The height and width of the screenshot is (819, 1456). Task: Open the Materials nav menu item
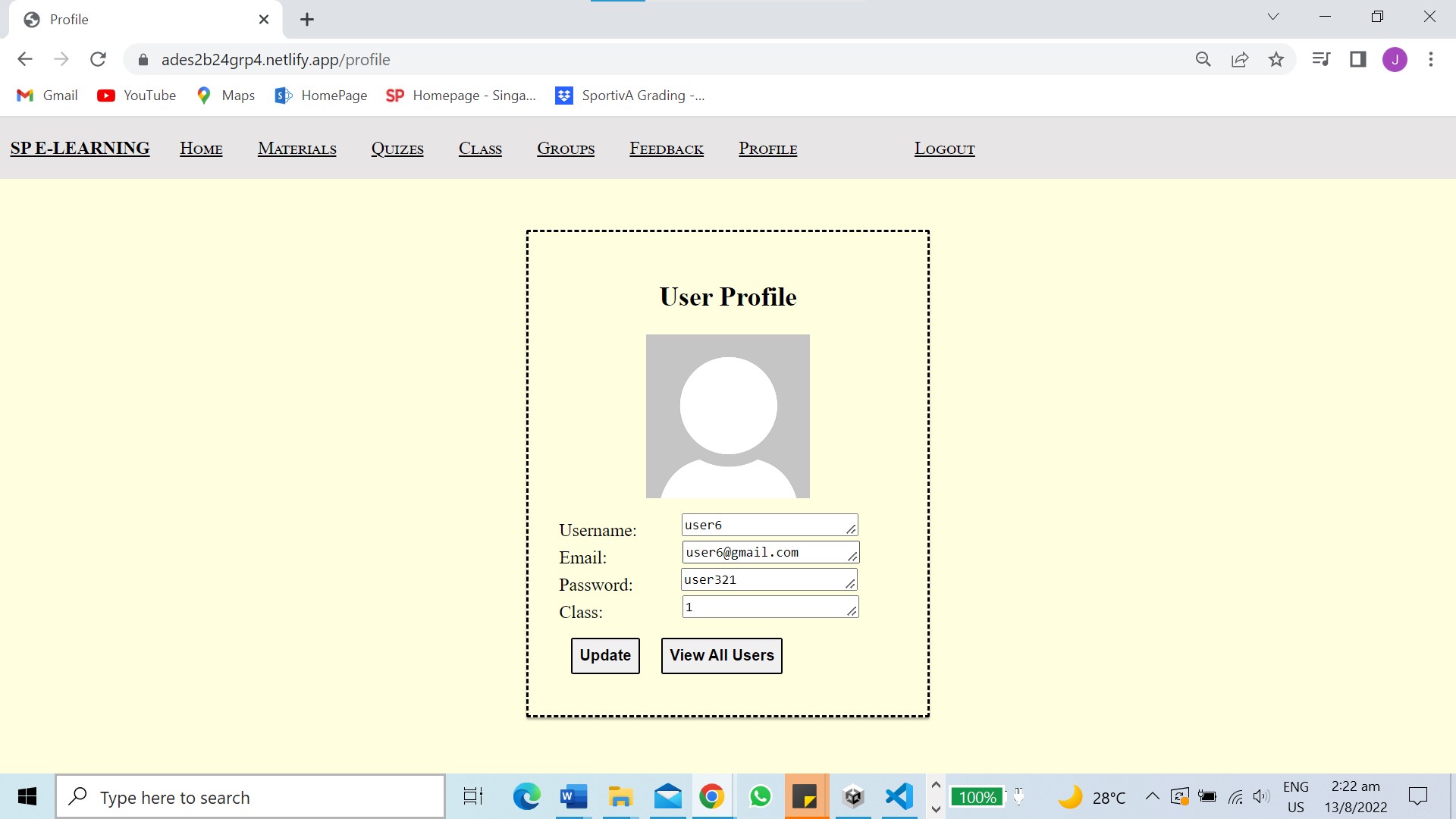(x=297, y=149)
